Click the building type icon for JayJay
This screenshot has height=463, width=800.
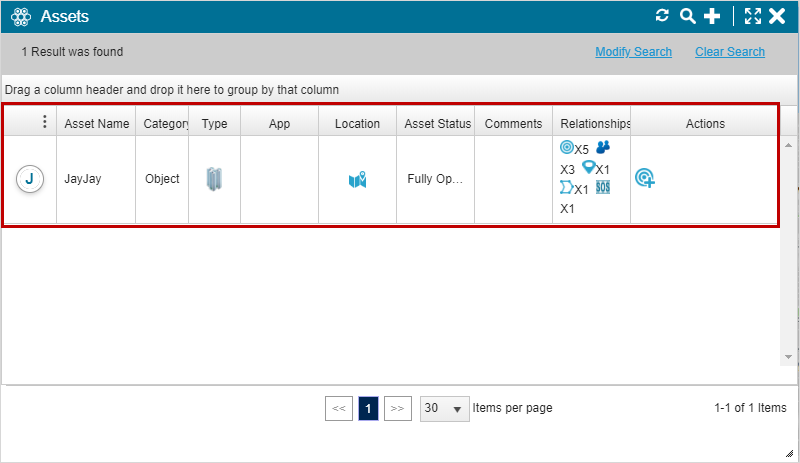[x=214, y=180]
